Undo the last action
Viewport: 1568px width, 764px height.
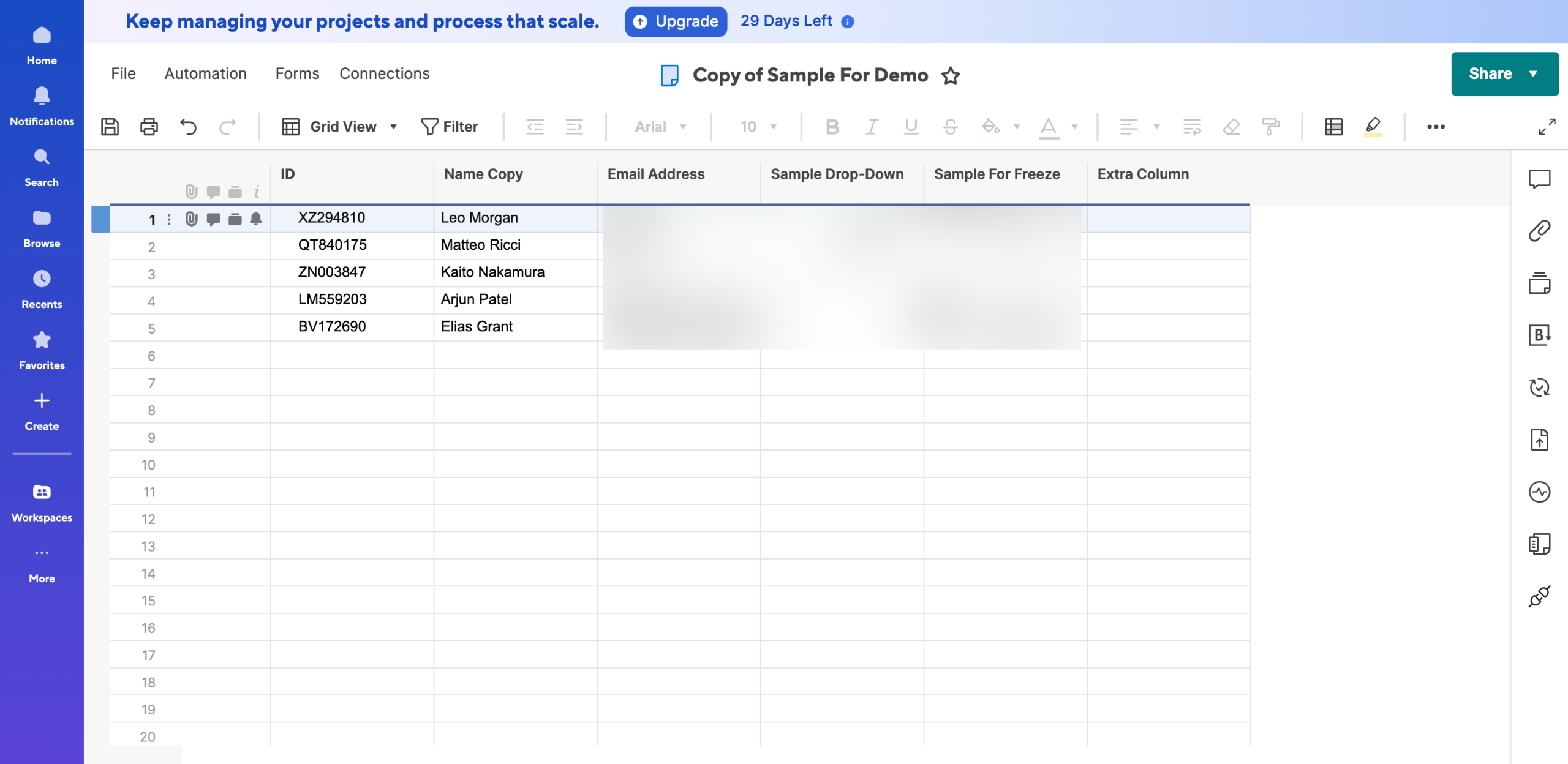[188, 127]
